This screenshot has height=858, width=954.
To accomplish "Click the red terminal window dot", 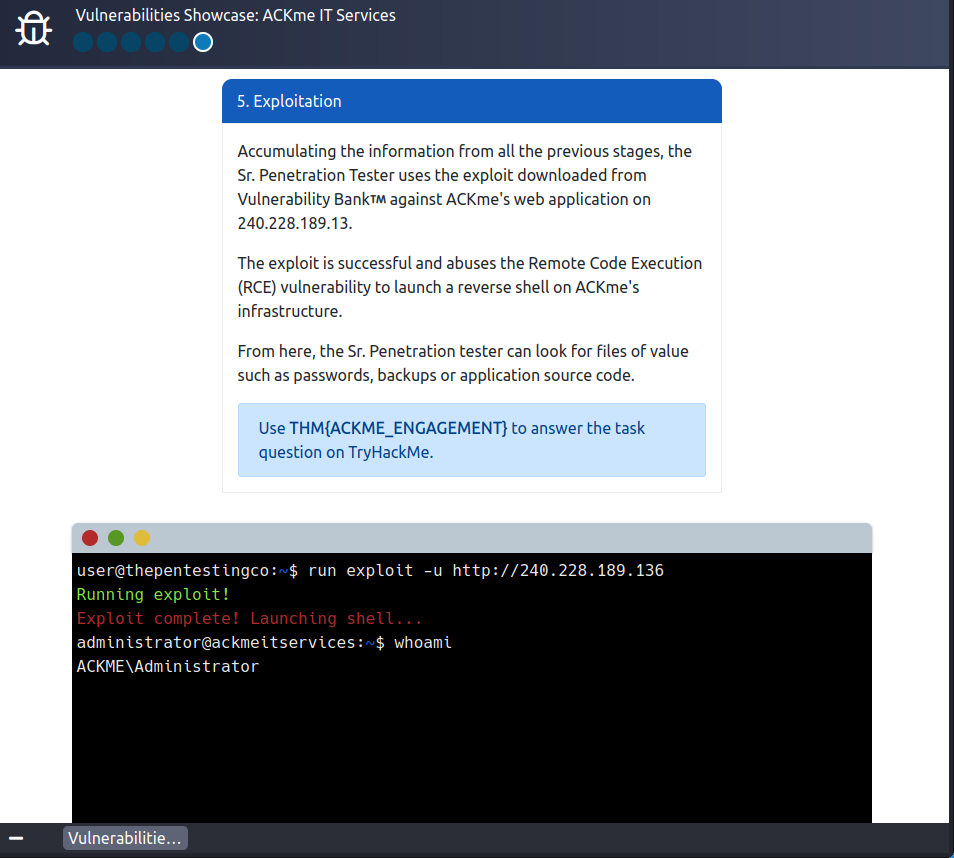I will pos(90,538).
